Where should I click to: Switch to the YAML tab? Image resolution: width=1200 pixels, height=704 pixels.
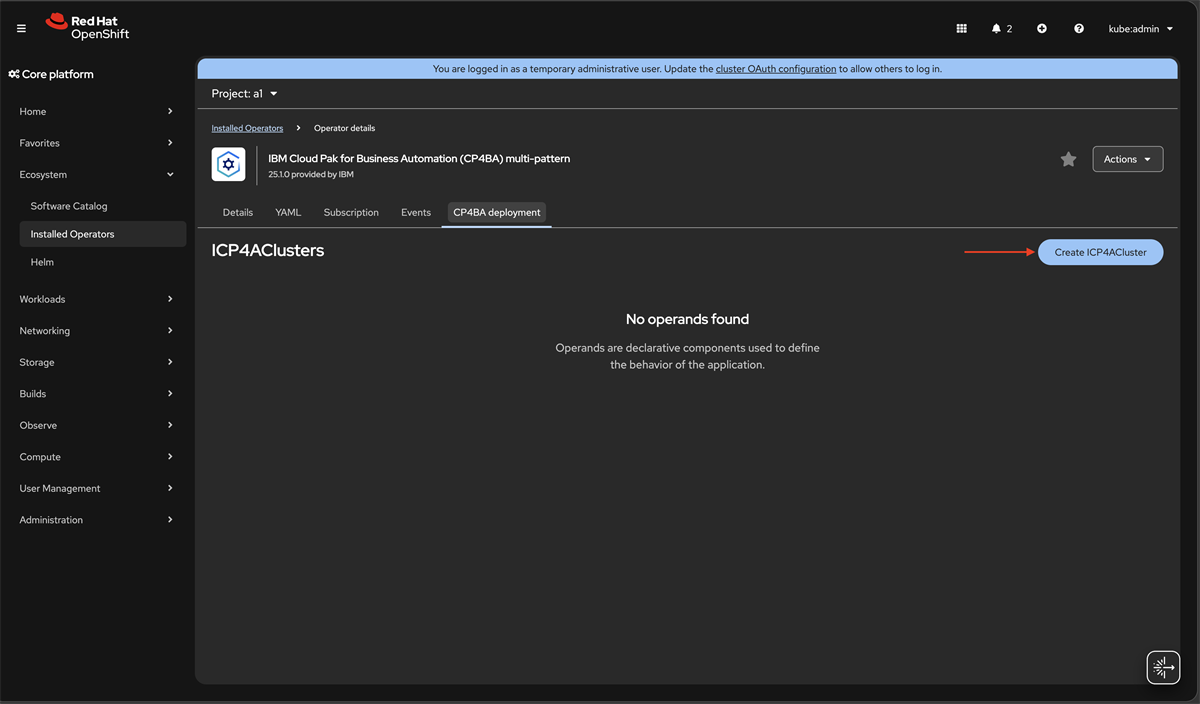pos(288,212)
